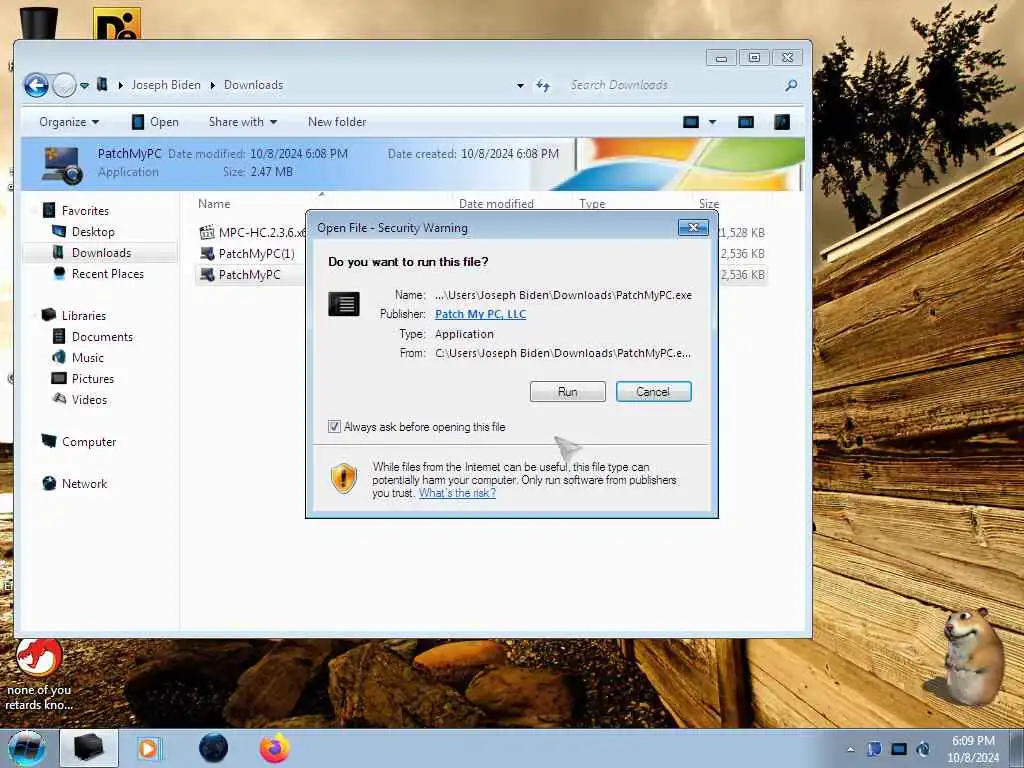This screenshot has height=768, width=1024.
Task: Sort files by the Name column
Action: pos(214,204)
